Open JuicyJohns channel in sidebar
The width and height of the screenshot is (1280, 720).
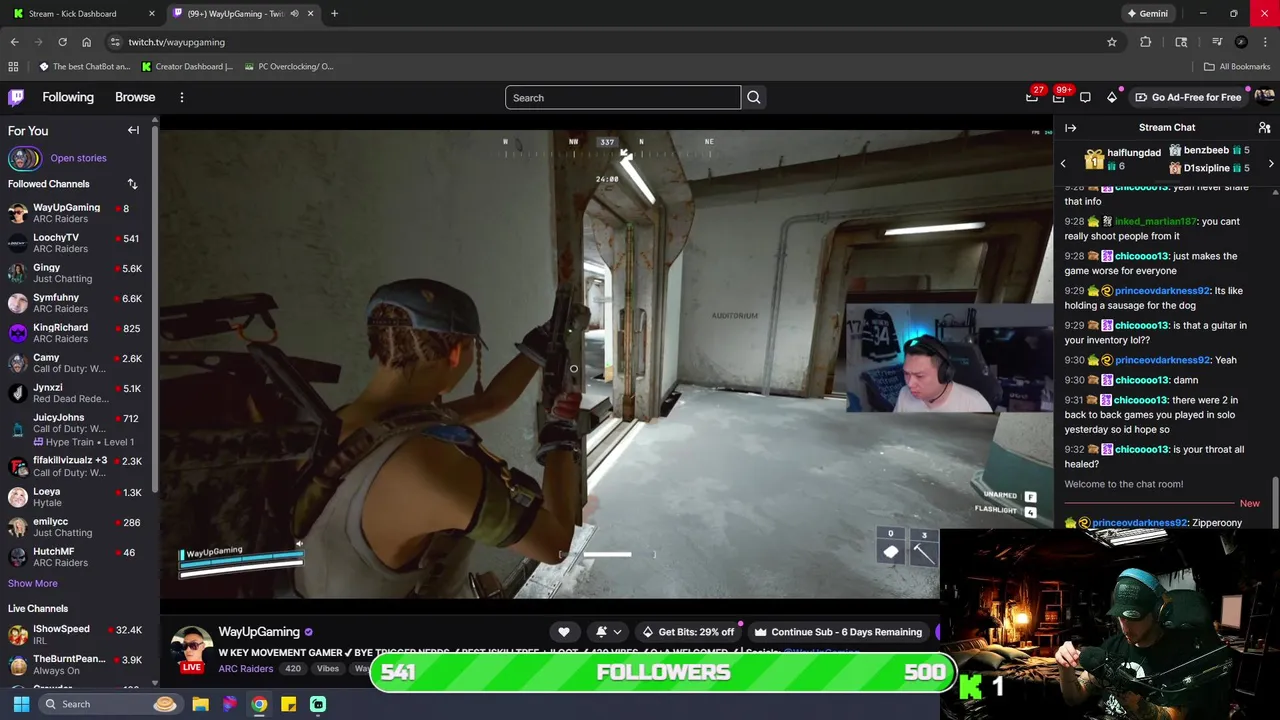[x=75, y=429]
